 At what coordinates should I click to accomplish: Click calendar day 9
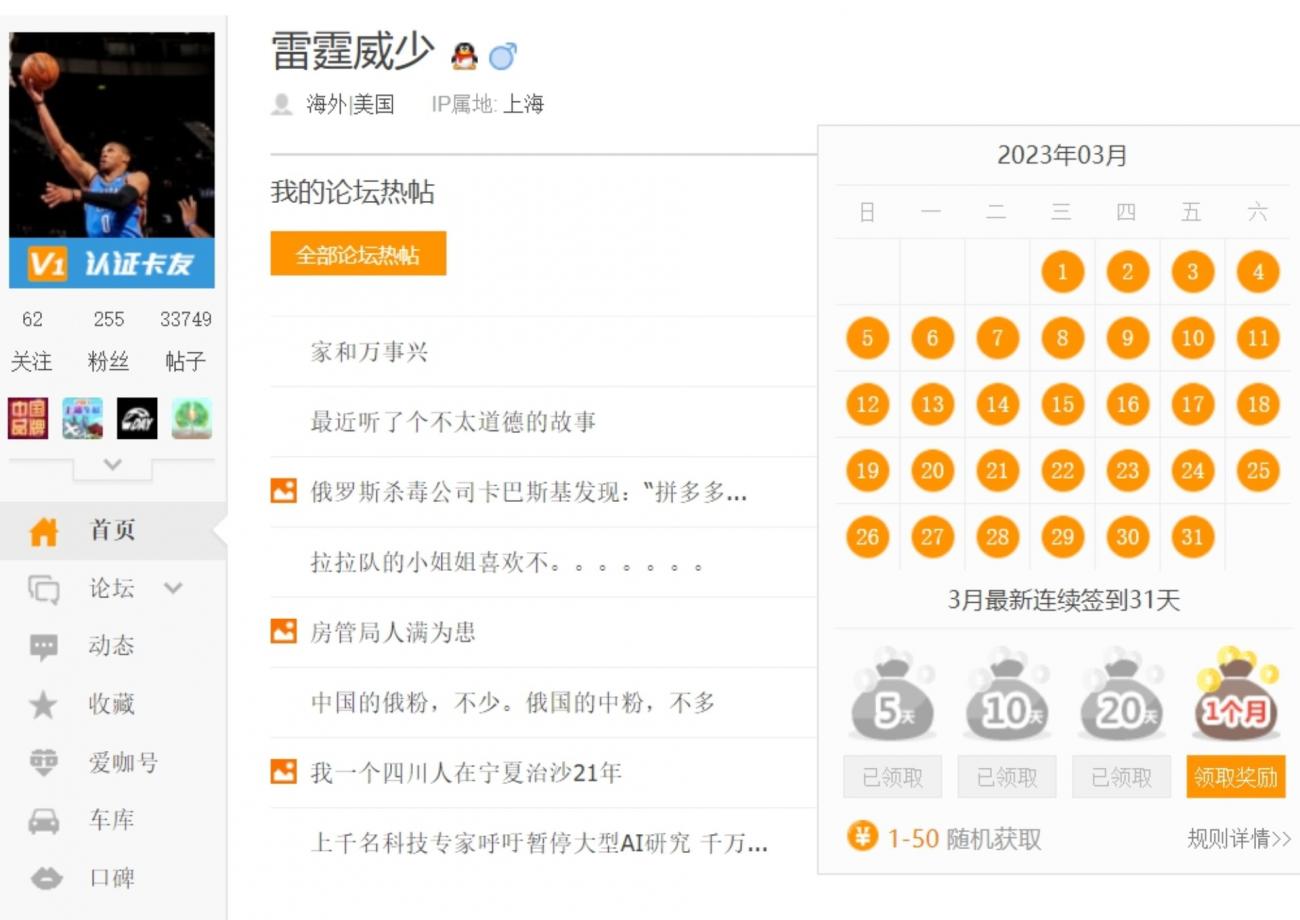pos(1127,338)
